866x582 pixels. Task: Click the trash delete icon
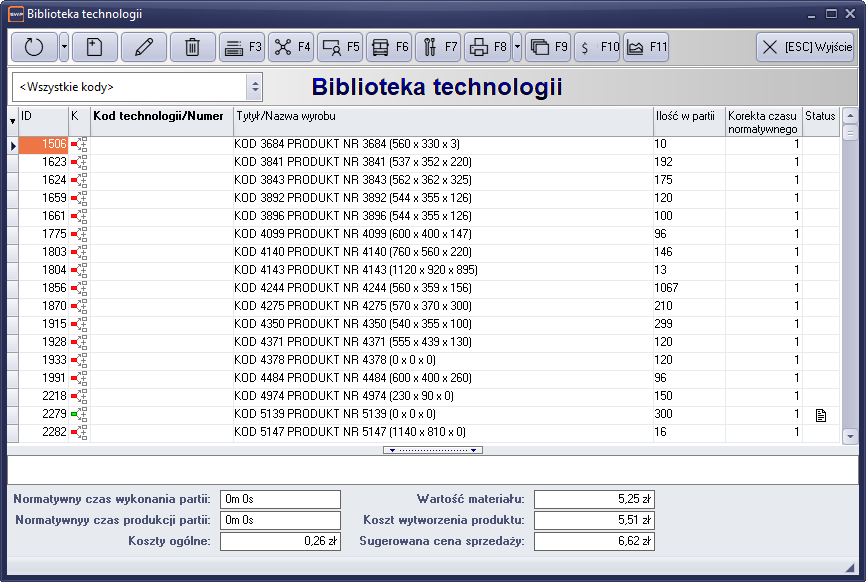[193, 46]
